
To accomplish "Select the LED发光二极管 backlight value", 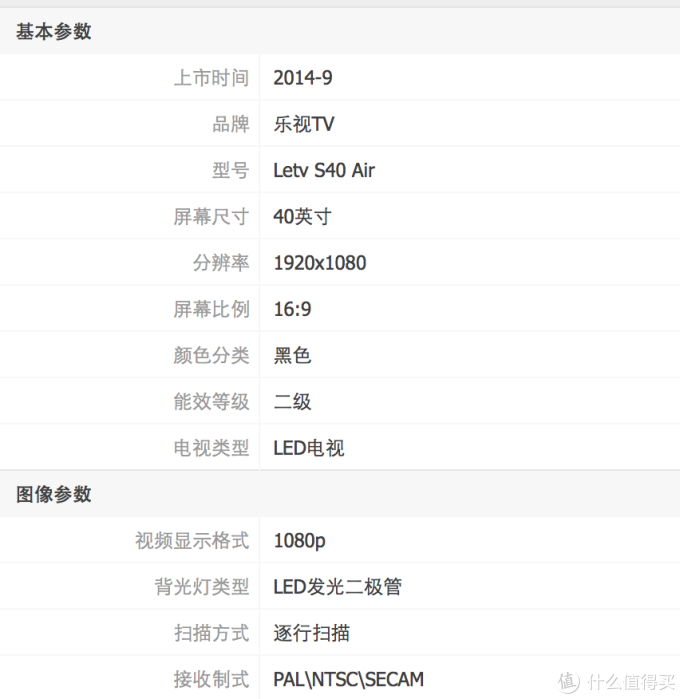I will (337, 587).
